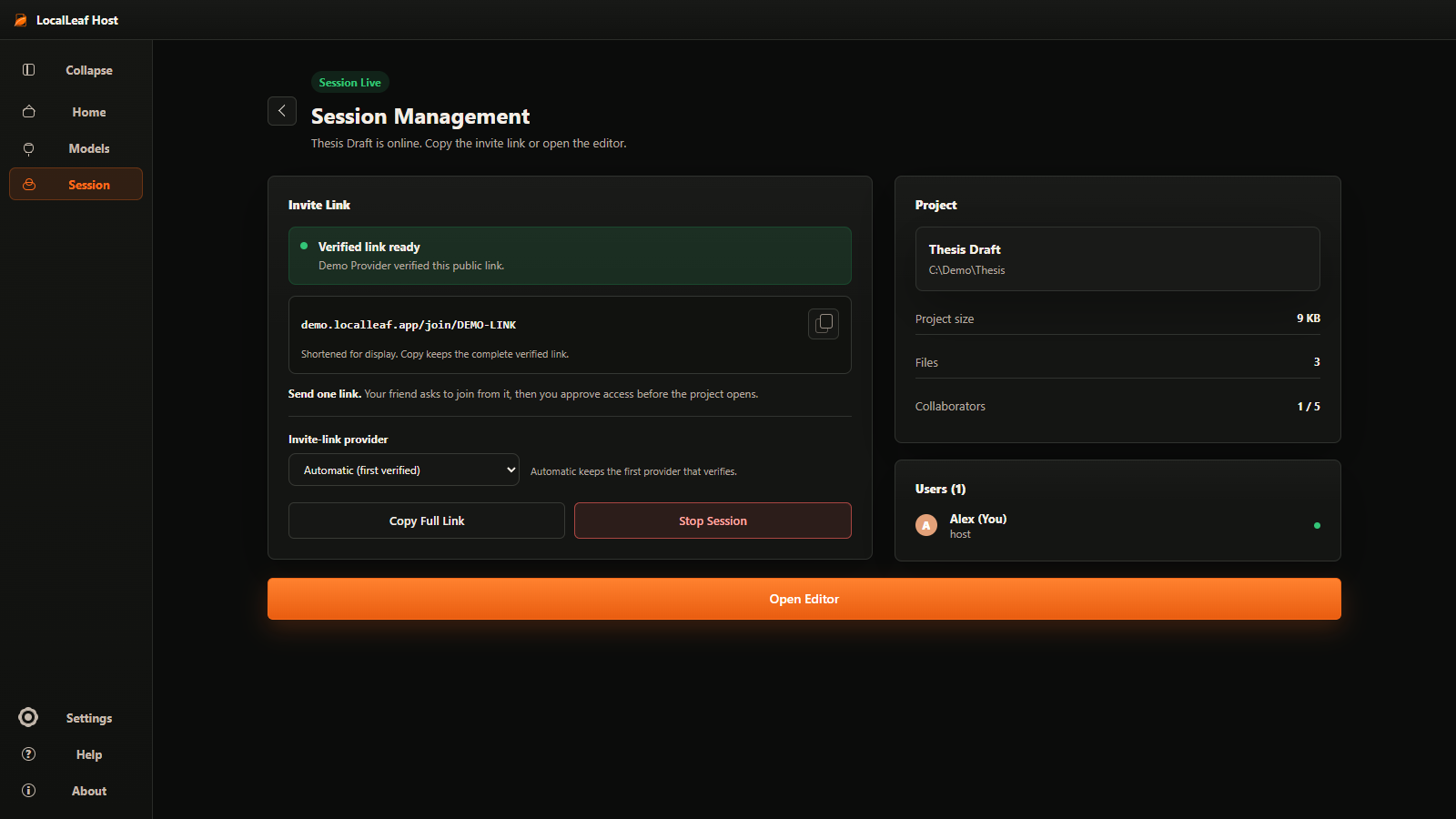Screen dimensions: 1456x819
Task: Click 'Shortened for display' note text
Action: click(x=435, y=354)
